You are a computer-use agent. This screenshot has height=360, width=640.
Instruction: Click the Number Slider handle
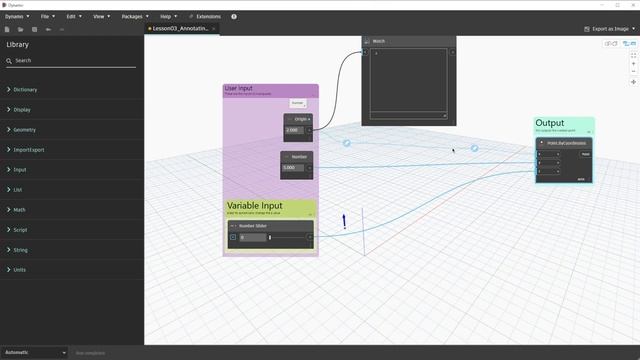pos(270,237)
